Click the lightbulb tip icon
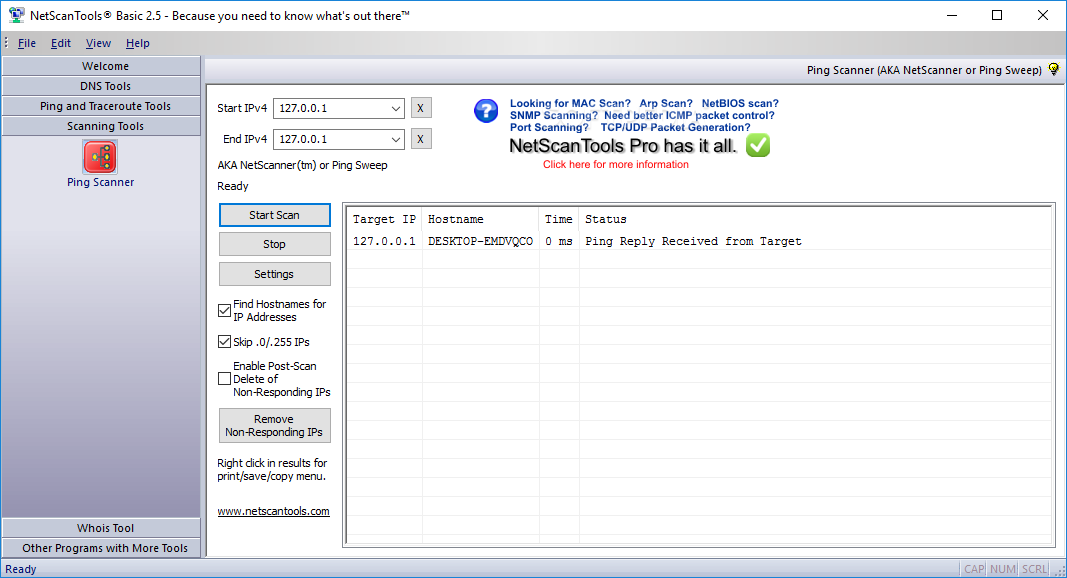1067x578 pixels. (1053, 69)
